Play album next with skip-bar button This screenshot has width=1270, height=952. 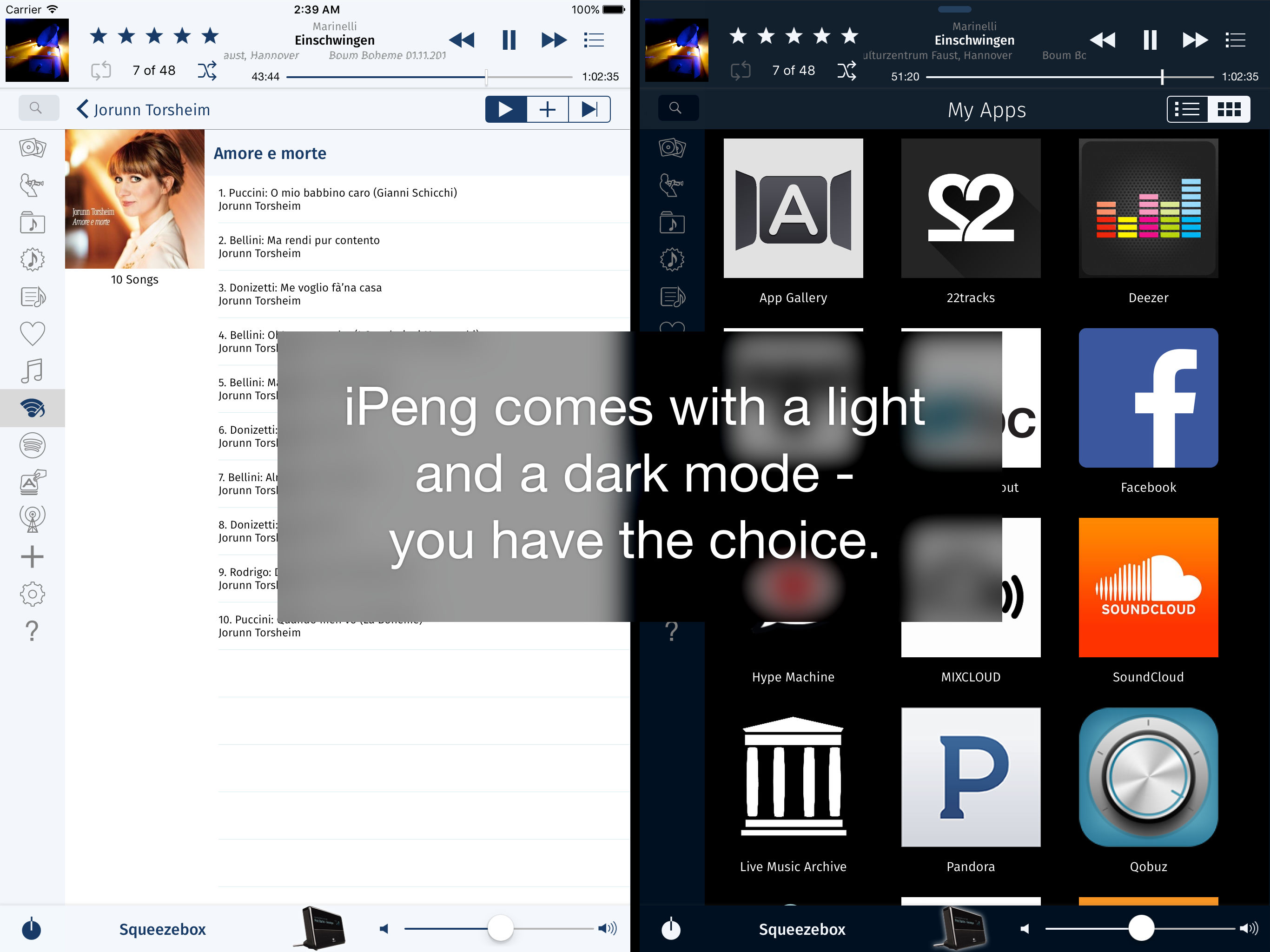(x=589, y=109)
